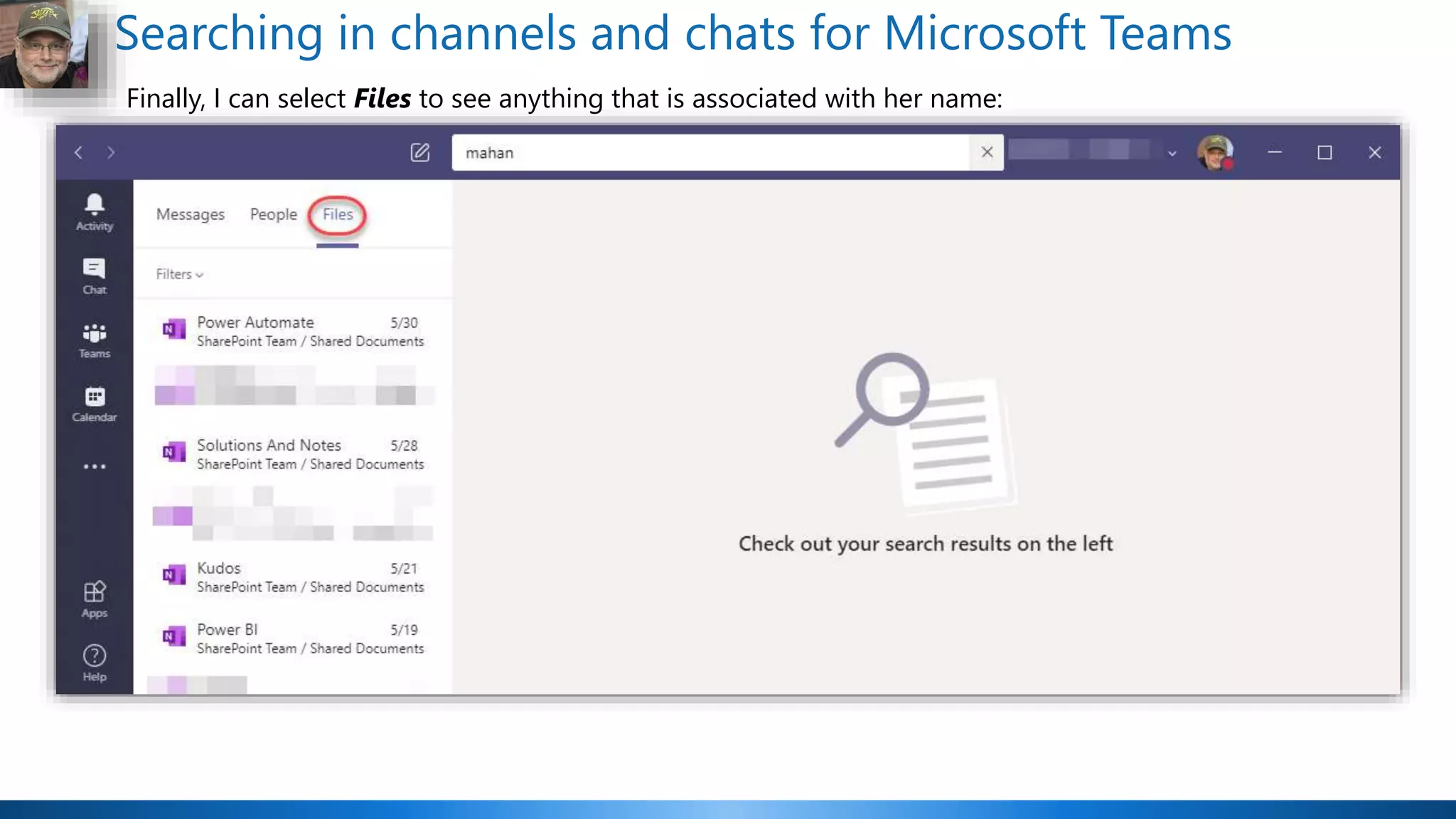Click the 5/28 date on Solutions And Notes

(404, 446)
